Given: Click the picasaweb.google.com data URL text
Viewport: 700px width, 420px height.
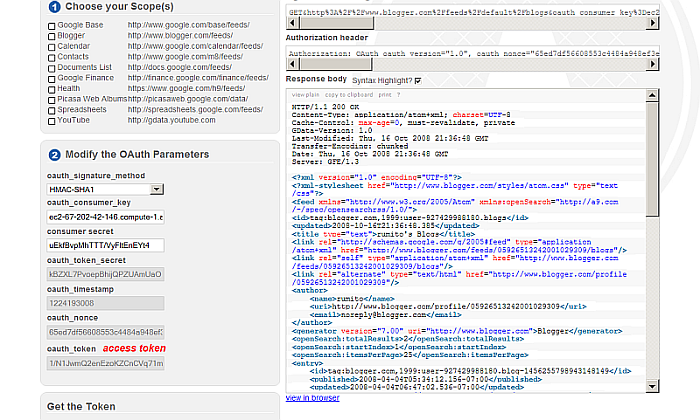Looking at the screenshot, I should click(188, 99).
